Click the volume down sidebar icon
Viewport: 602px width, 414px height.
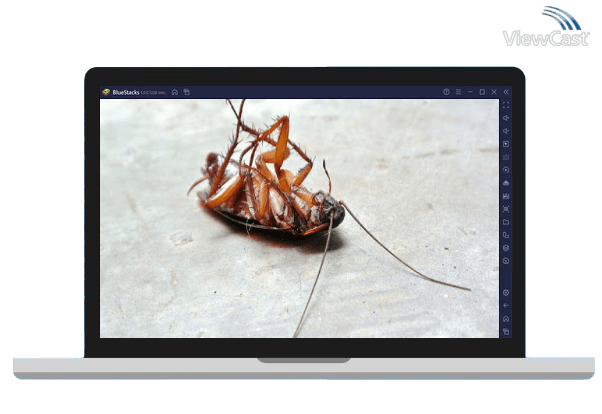tap(506, 131)
